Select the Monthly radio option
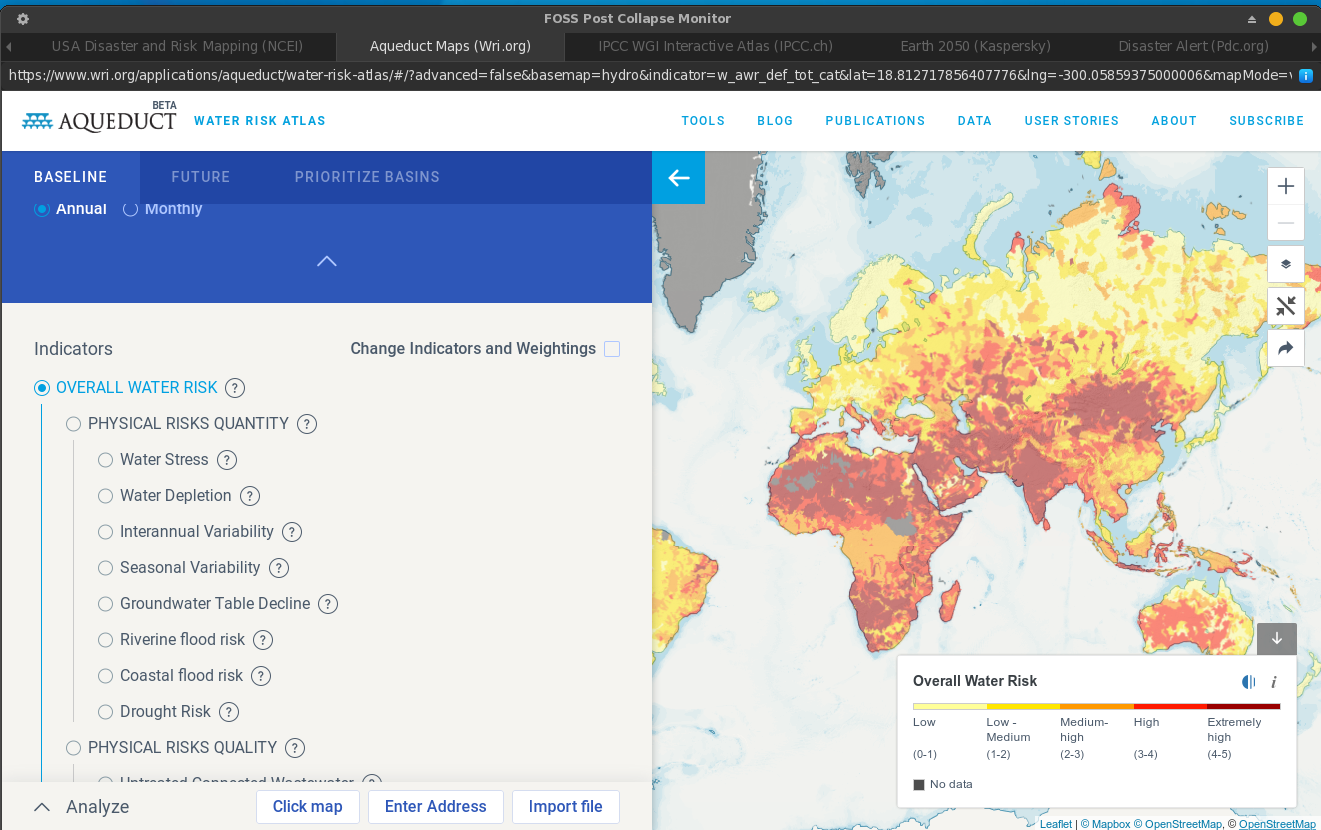The image size is (1321, 830). tap(131, 209)
